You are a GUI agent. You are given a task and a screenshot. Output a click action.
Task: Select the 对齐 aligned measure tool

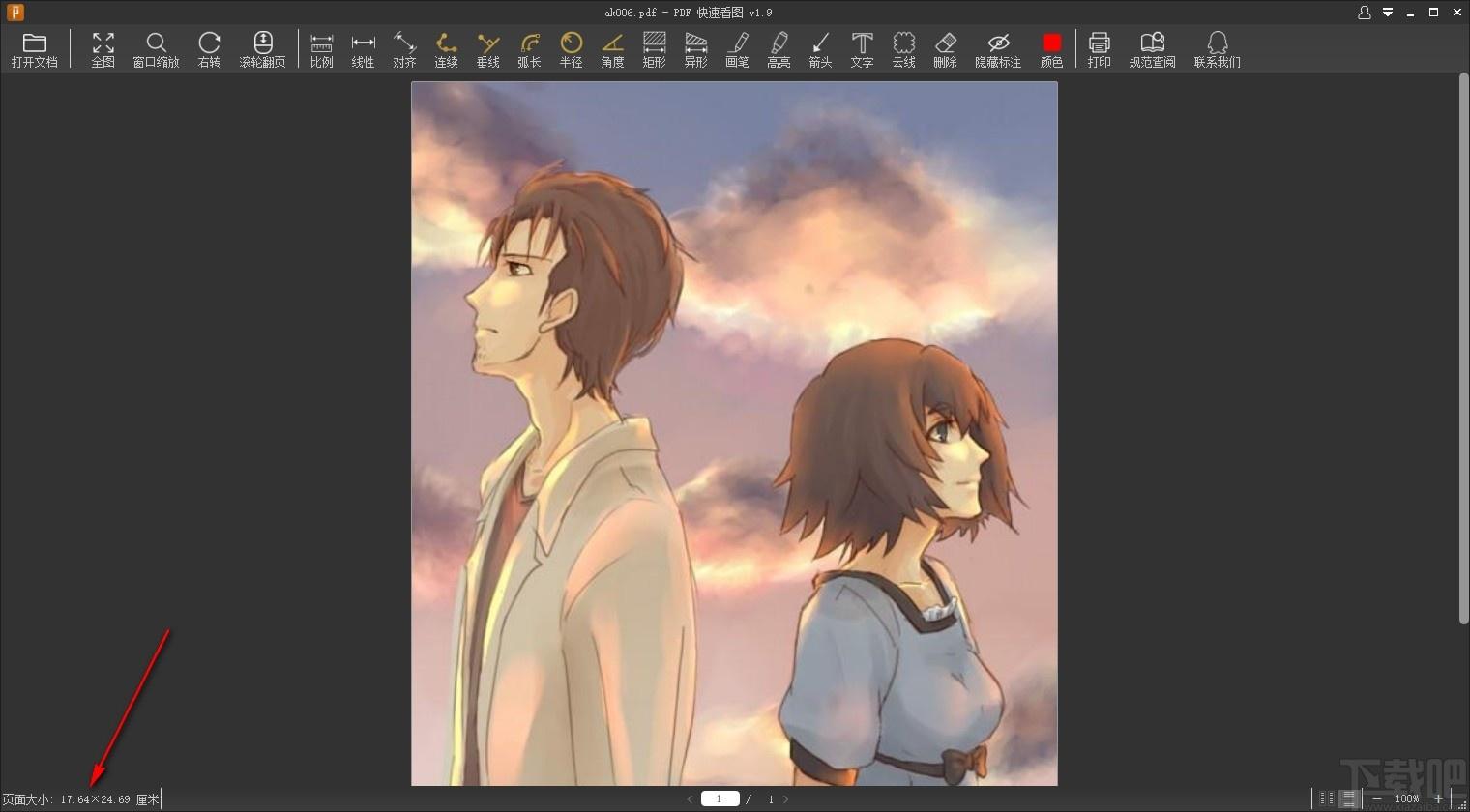click(x=404, y=50)
